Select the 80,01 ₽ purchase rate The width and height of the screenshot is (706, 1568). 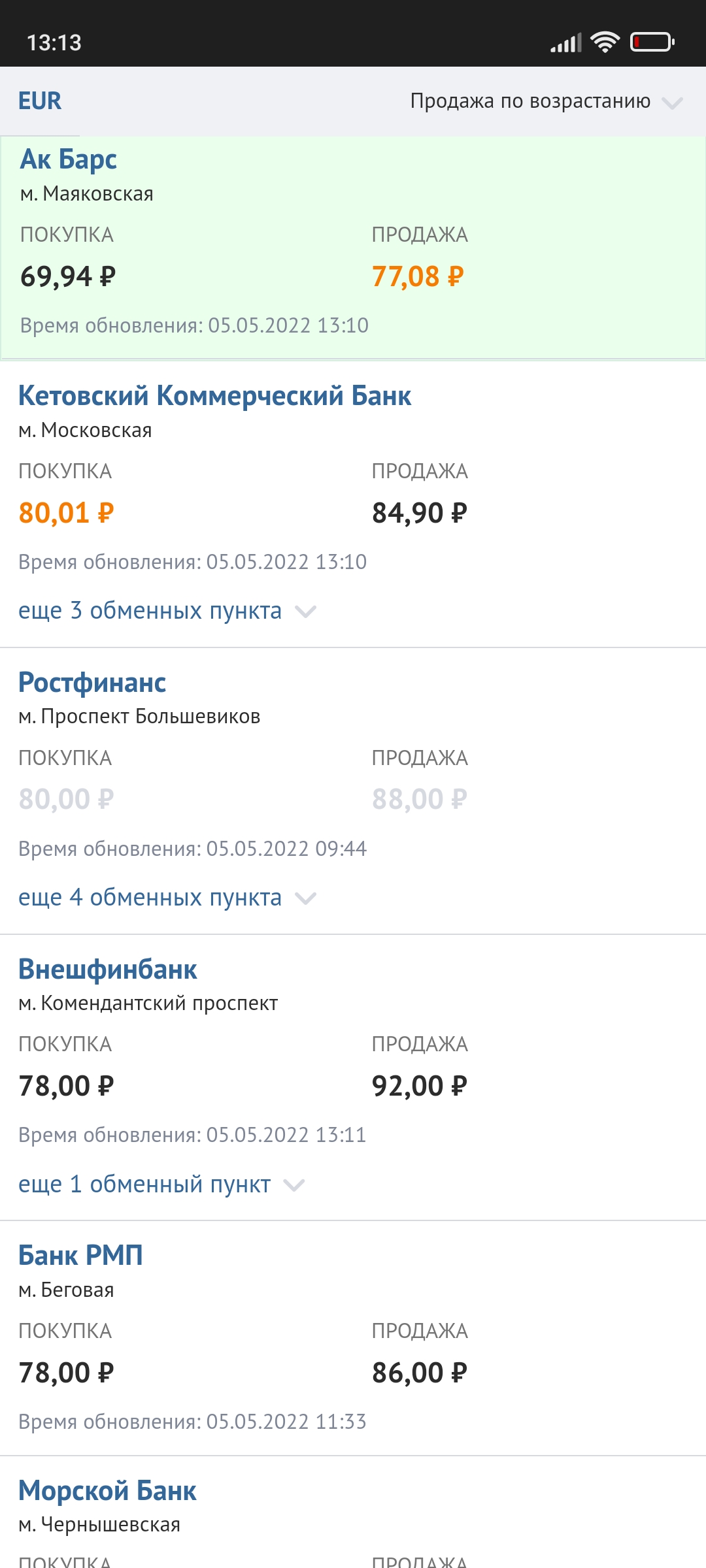(x=66, y=513)
